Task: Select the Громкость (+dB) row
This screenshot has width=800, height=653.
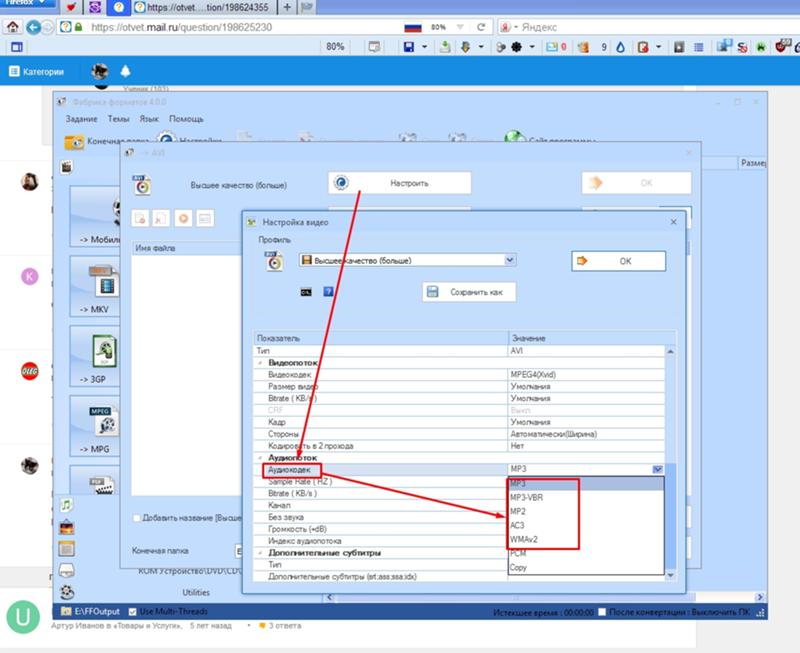Action: [x=381, y=529]
